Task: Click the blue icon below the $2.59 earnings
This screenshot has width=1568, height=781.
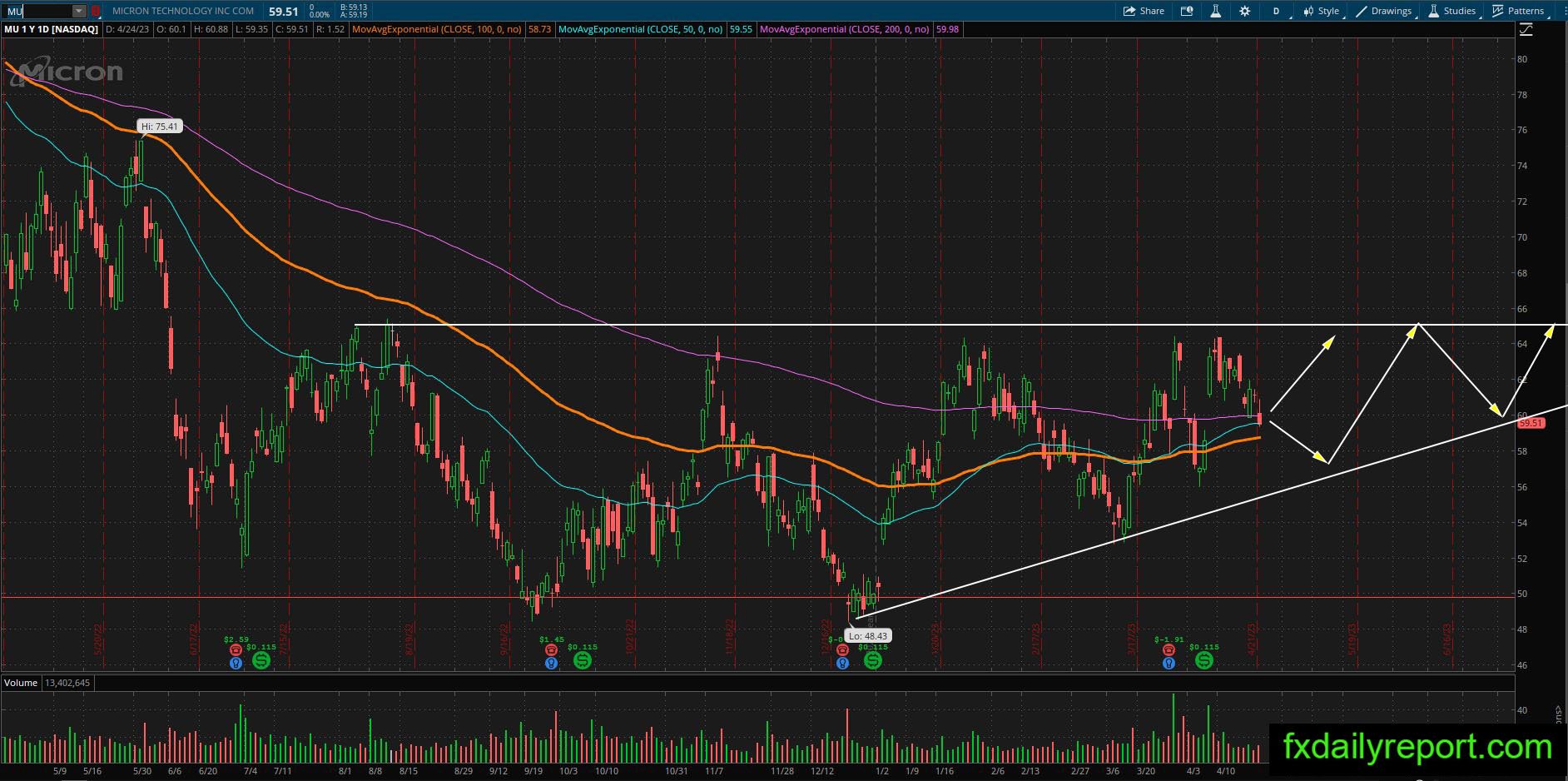Action: 236,664
